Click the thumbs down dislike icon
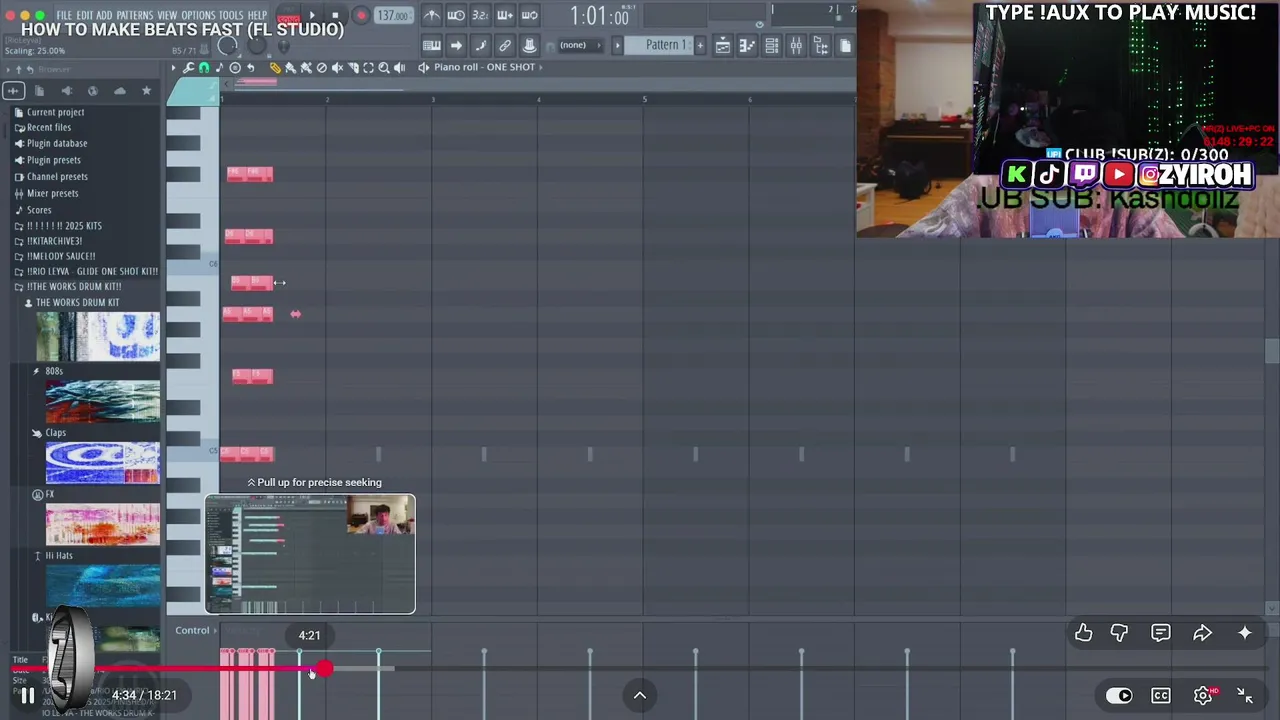 (x=1119, y=633)
